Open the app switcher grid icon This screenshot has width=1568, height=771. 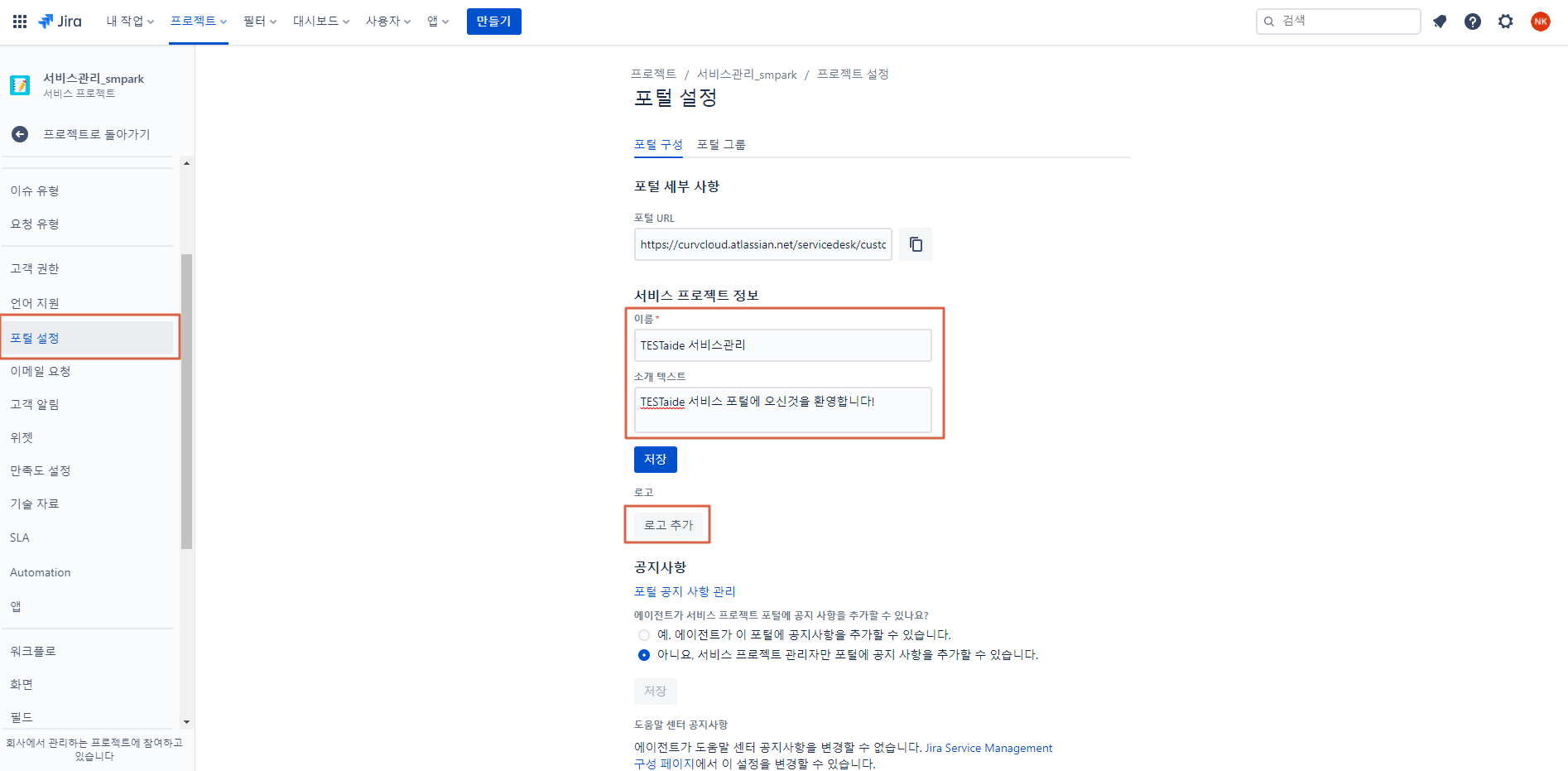(x=20, y=22)
